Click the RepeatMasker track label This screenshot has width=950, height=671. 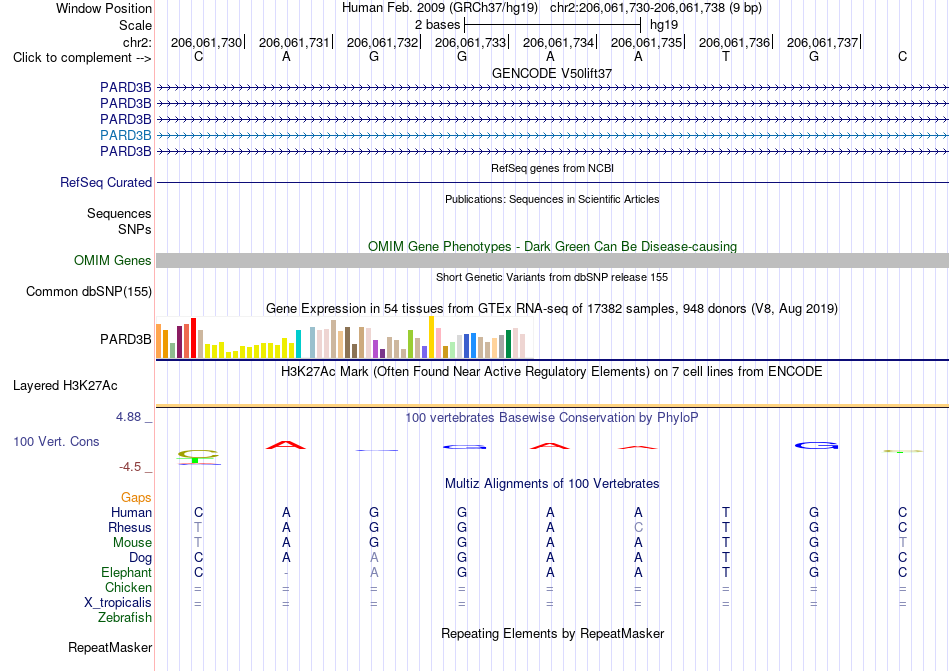pos(110,647)
